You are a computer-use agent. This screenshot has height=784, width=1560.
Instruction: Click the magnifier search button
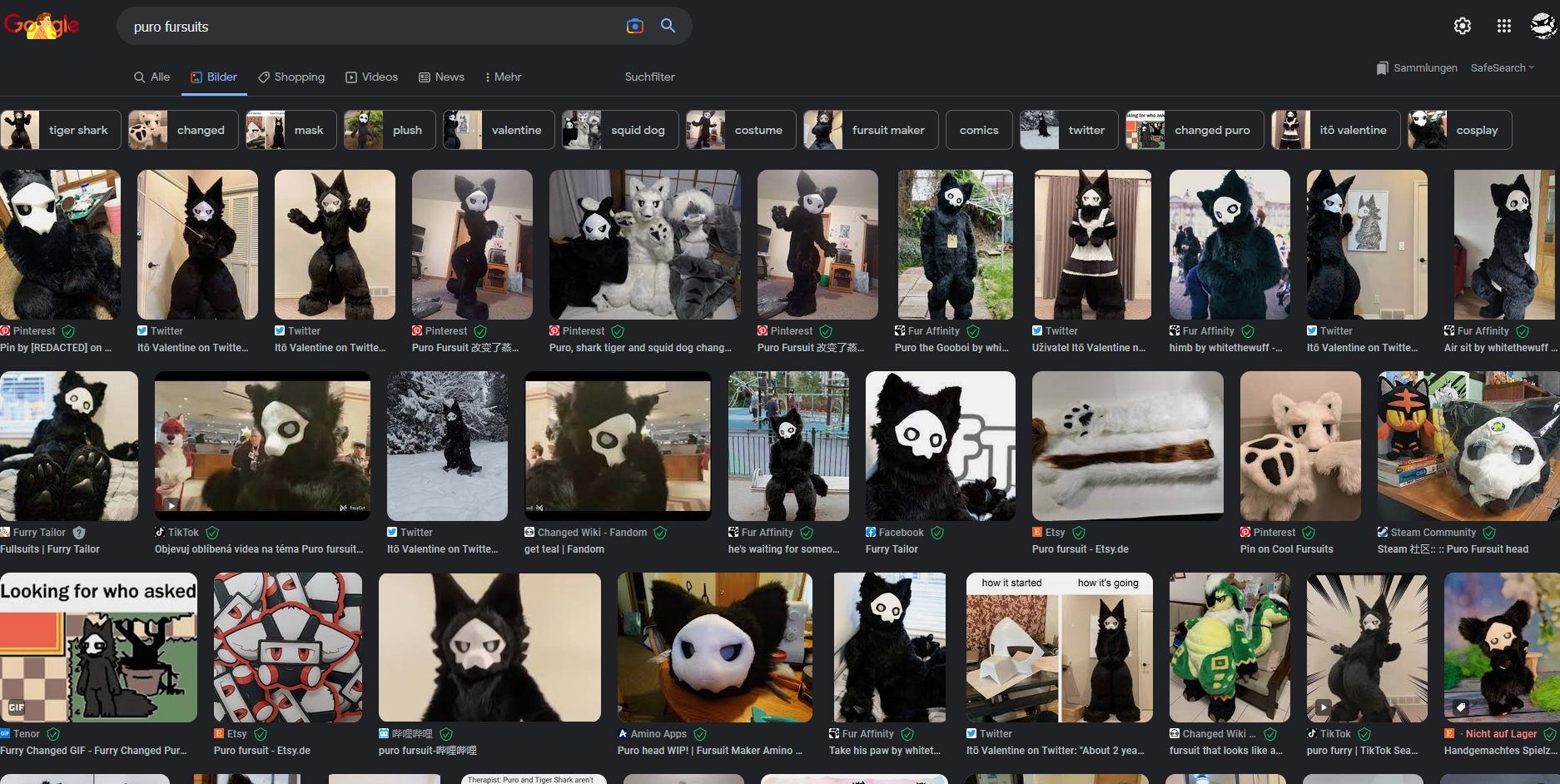pyautogui.click(x=668, y=26)
